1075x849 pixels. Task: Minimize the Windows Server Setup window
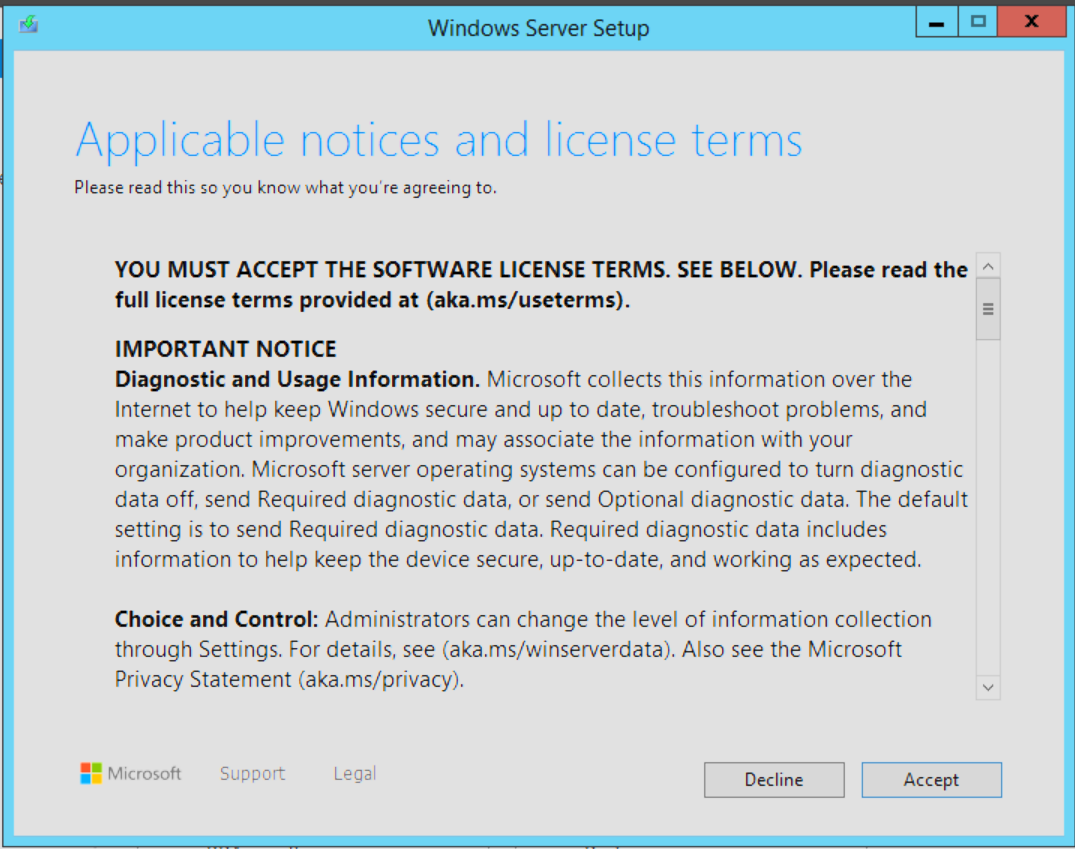[x=936, y=23]
